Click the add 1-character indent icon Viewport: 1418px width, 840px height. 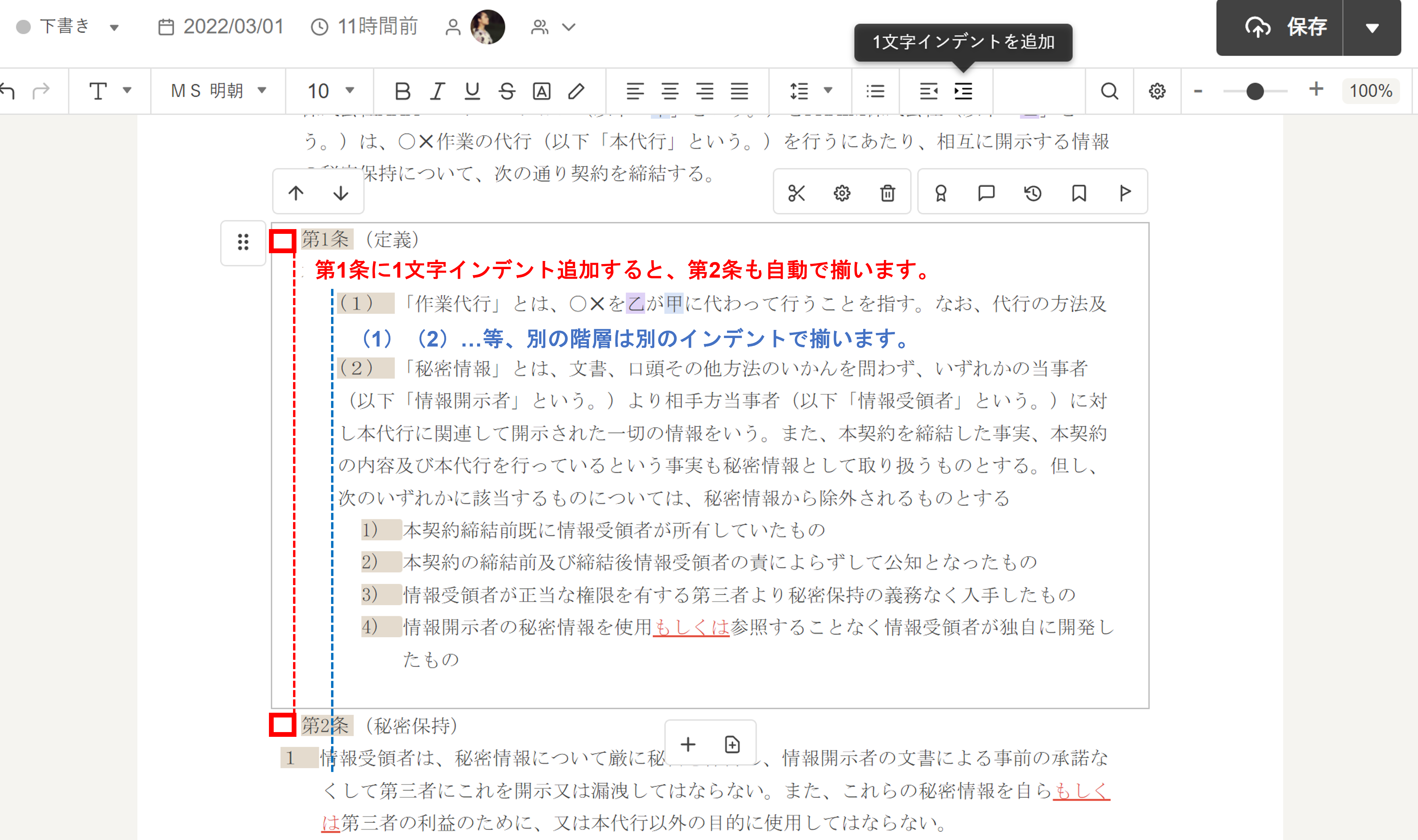pos(963,91)
